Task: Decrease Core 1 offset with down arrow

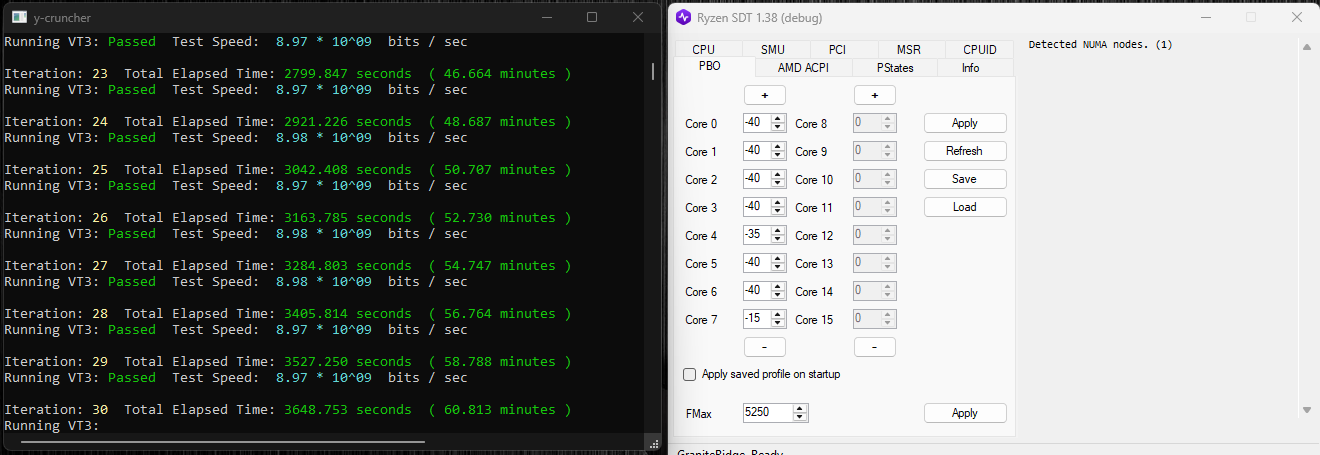Action: [x=778, y=156]
